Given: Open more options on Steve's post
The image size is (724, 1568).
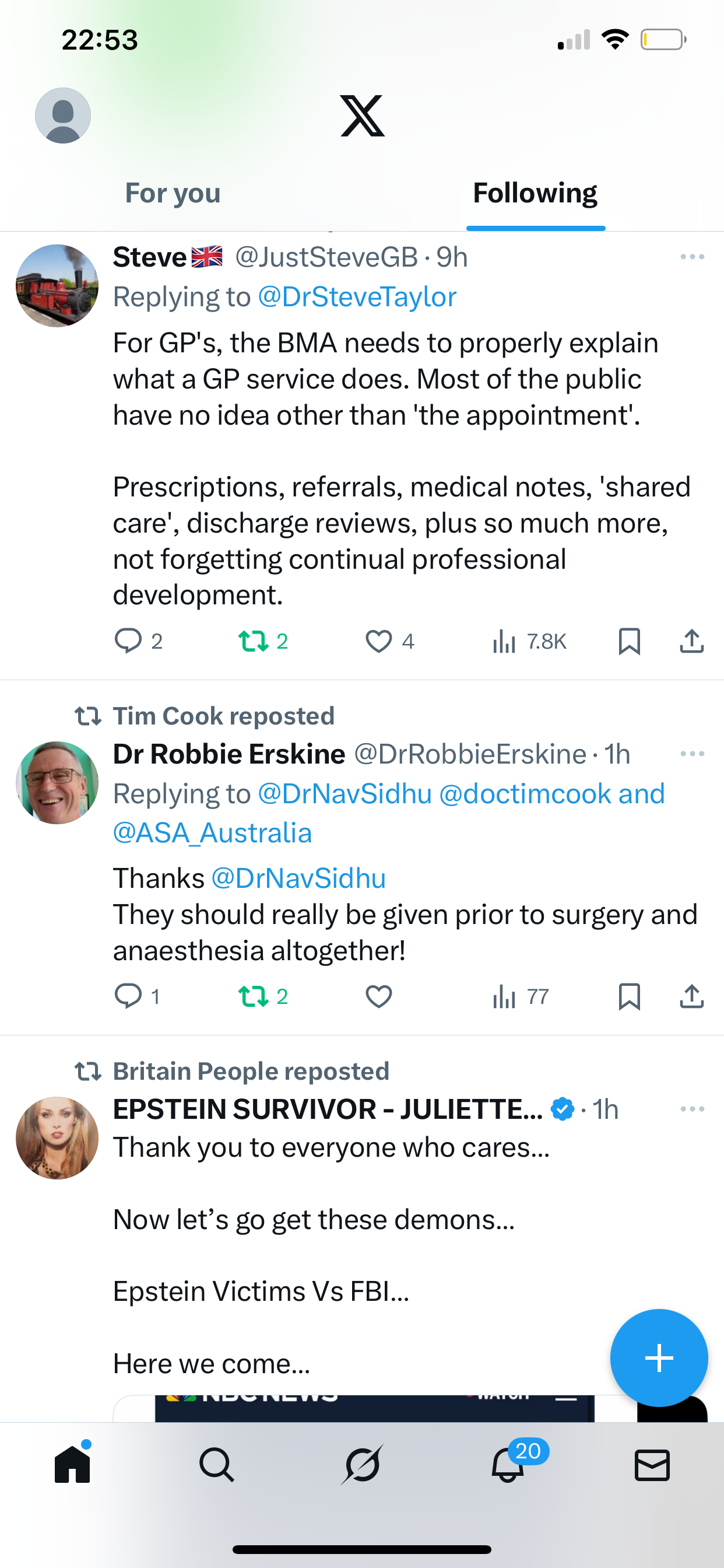Looking at the screenshot, I should pyautogui.click(x=693, y=257).
